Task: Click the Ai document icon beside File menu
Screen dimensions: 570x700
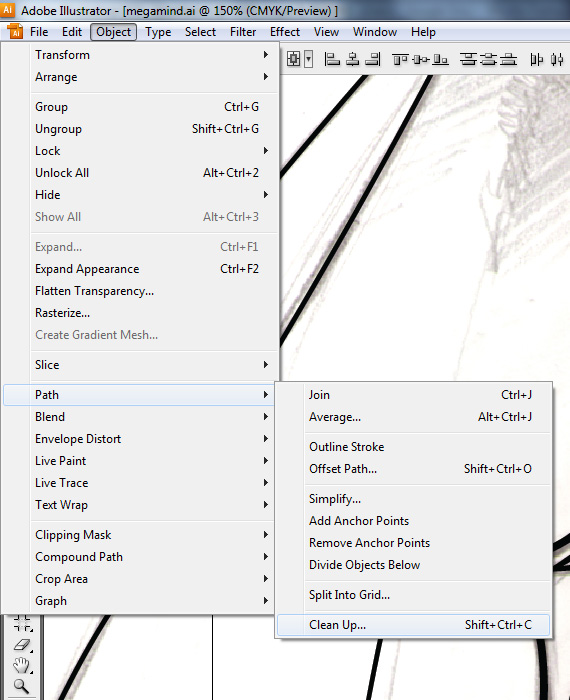Action: point(15,32)
